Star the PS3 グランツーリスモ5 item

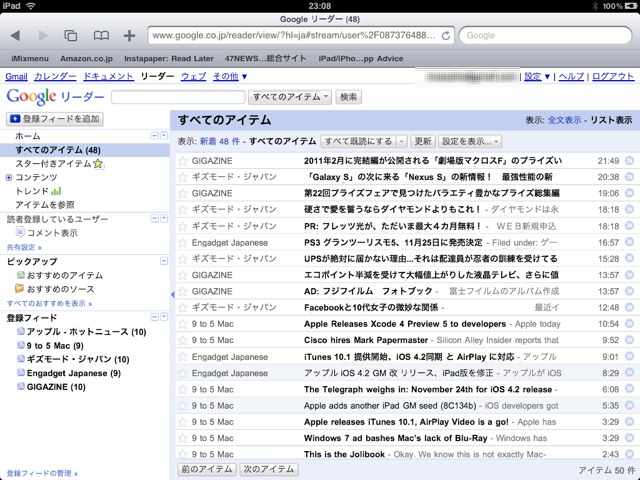click(182, 243)
